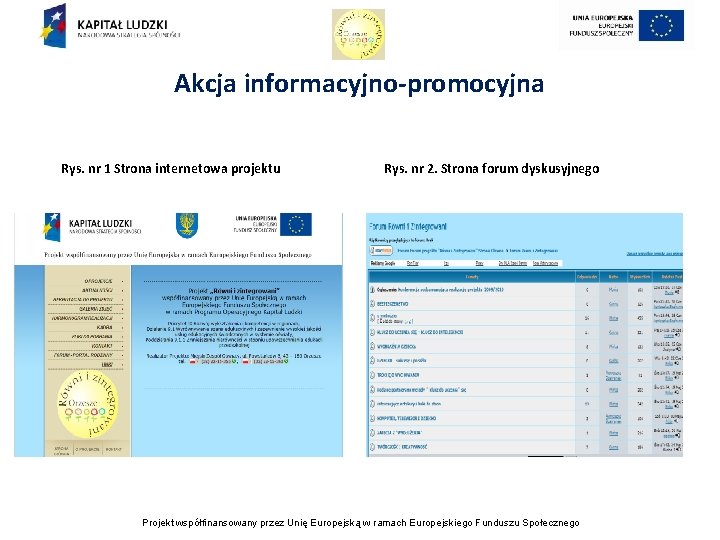Screen dimensions: 720x540
Task: Open the AKTUALNOŚCI sidebar menu item
Action: tap(97, 290)
